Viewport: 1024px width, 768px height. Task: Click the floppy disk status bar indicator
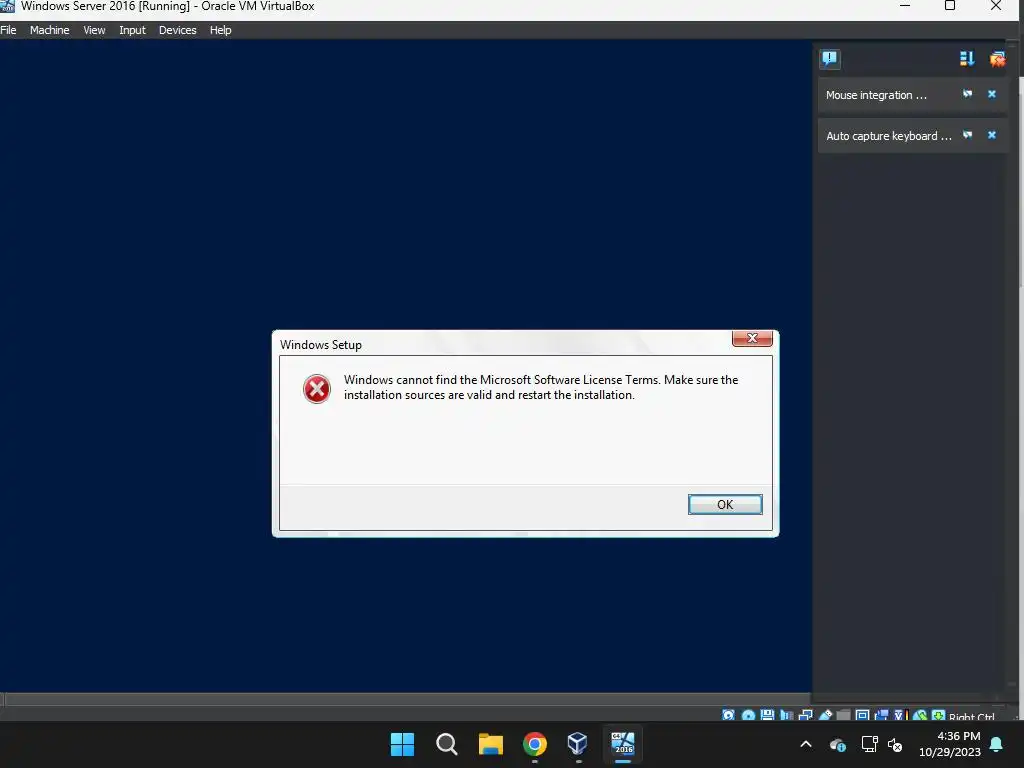pos(767,715)
